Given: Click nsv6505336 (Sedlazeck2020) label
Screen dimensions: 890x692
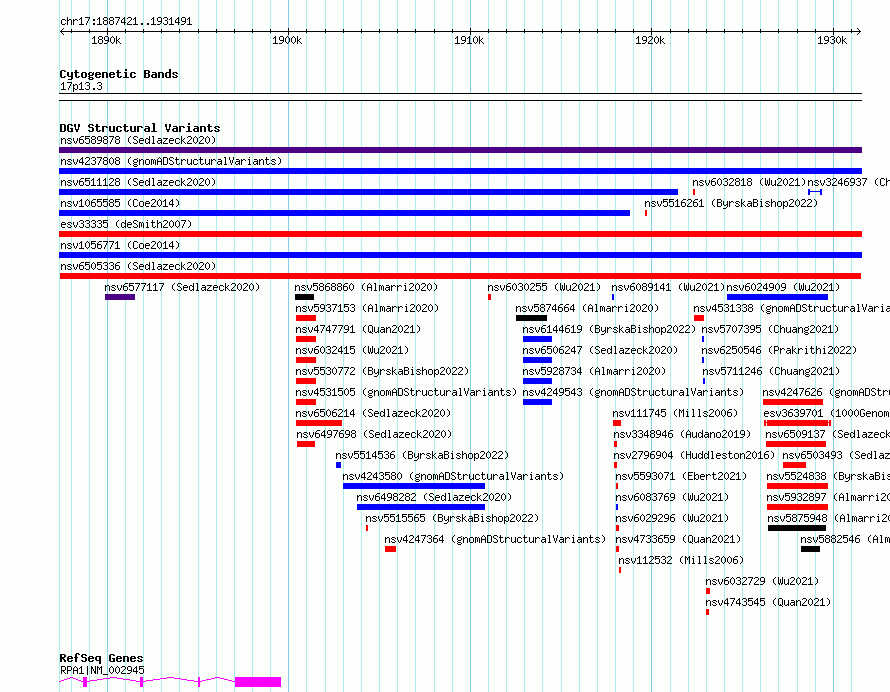Looking at the screenshot, I should pyautogui.click(x=138, y=266).
